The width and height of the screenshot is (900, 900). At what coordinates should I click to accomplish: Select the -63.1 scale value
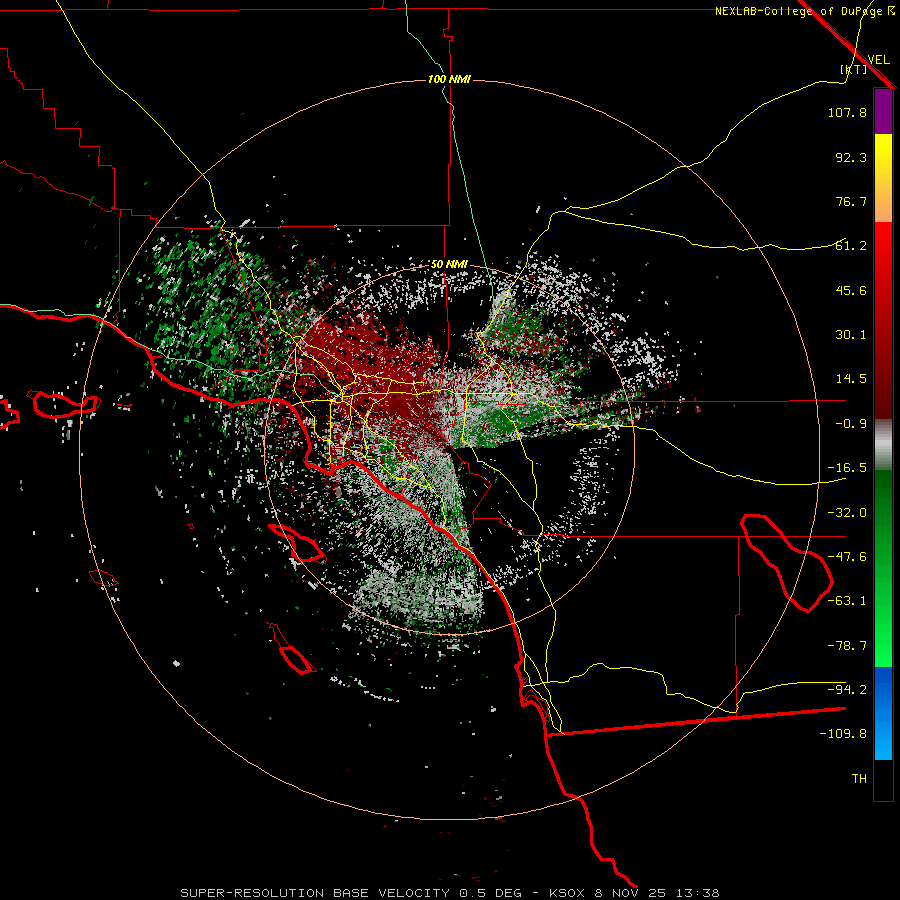[847, 601]
